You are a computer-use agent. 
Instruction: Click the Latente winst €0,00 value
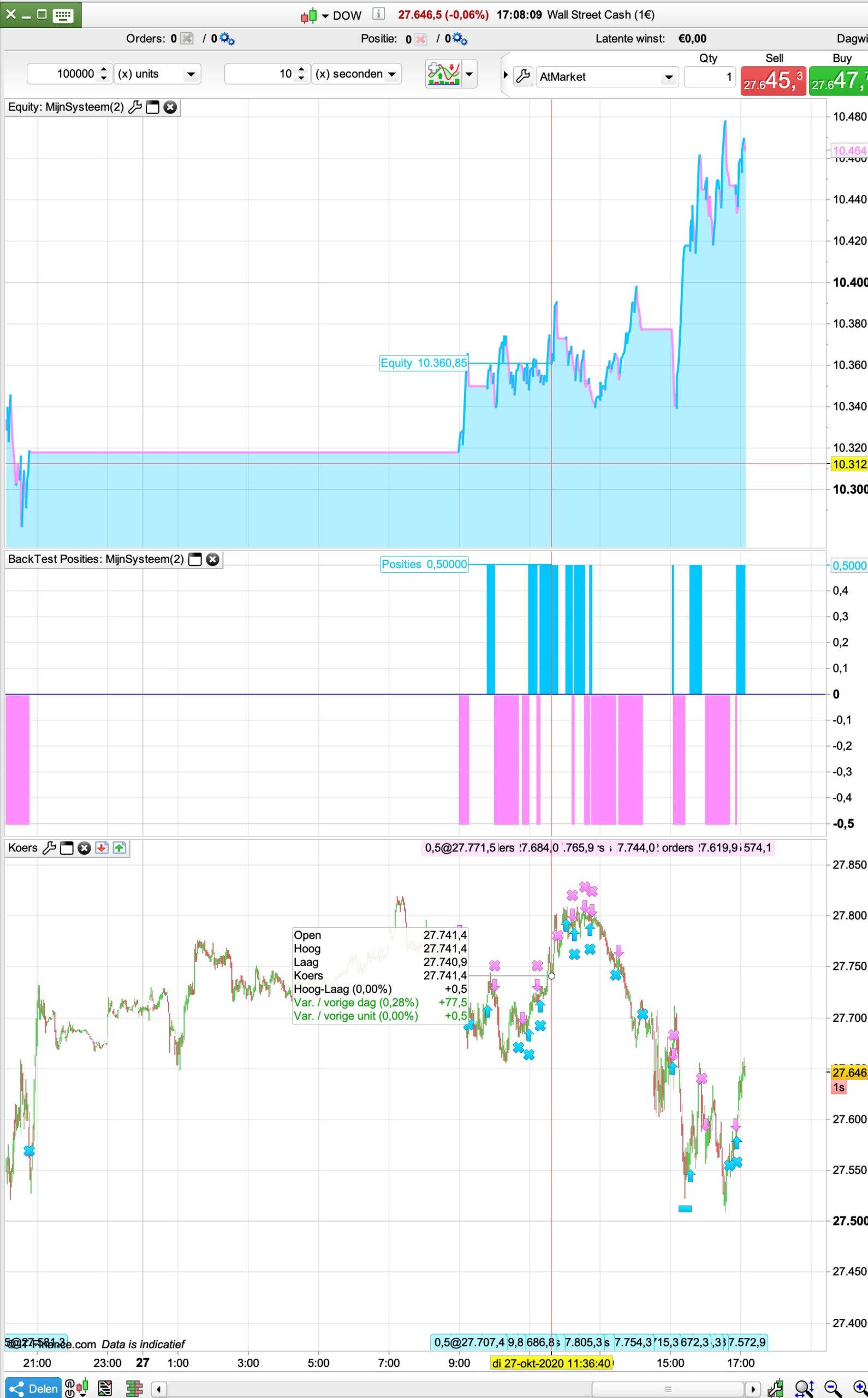692,38
